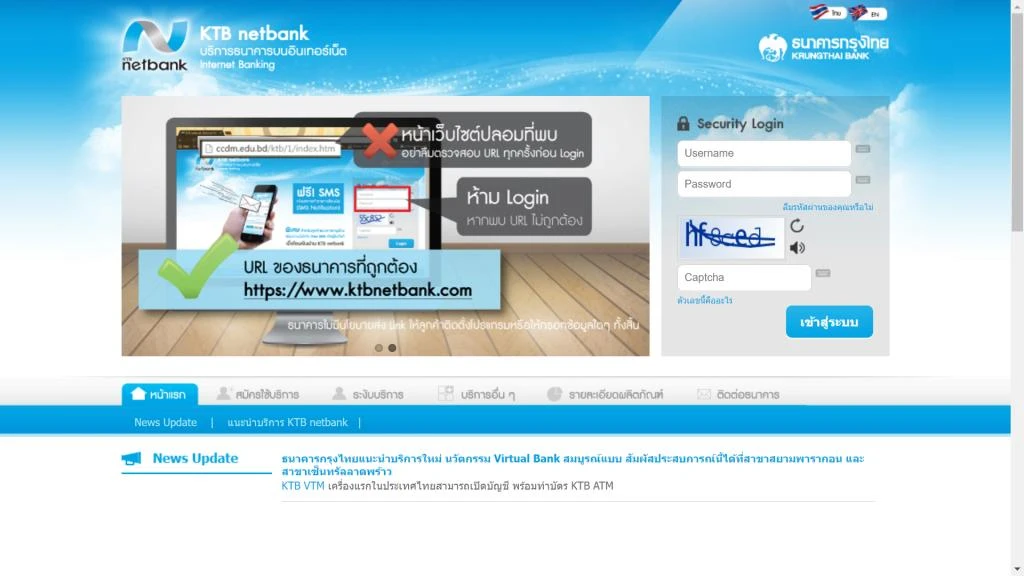This screenshot has width=1024, height=576.
Task: Open the KTB VTM news link
Action: (303, 486)
